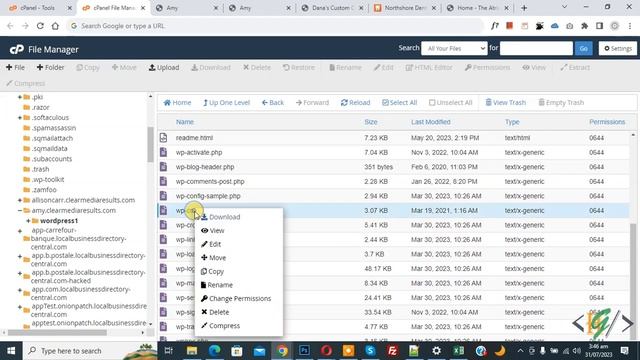Click the File toolbar button
This screenshot has width=640, height=360.
tap(15, 67)
